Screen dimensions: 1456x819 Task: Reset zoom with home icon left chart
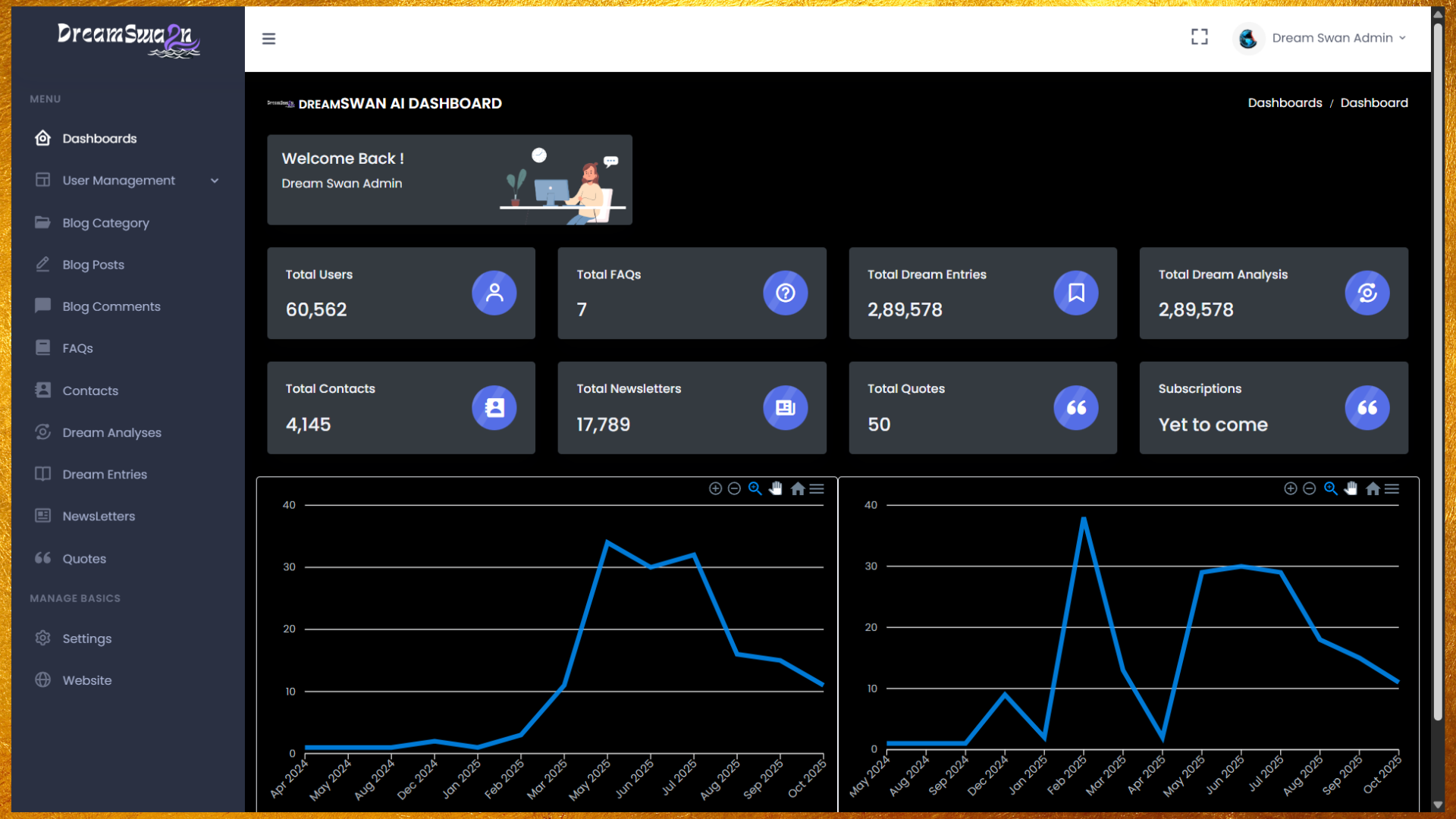click(797, 488)
